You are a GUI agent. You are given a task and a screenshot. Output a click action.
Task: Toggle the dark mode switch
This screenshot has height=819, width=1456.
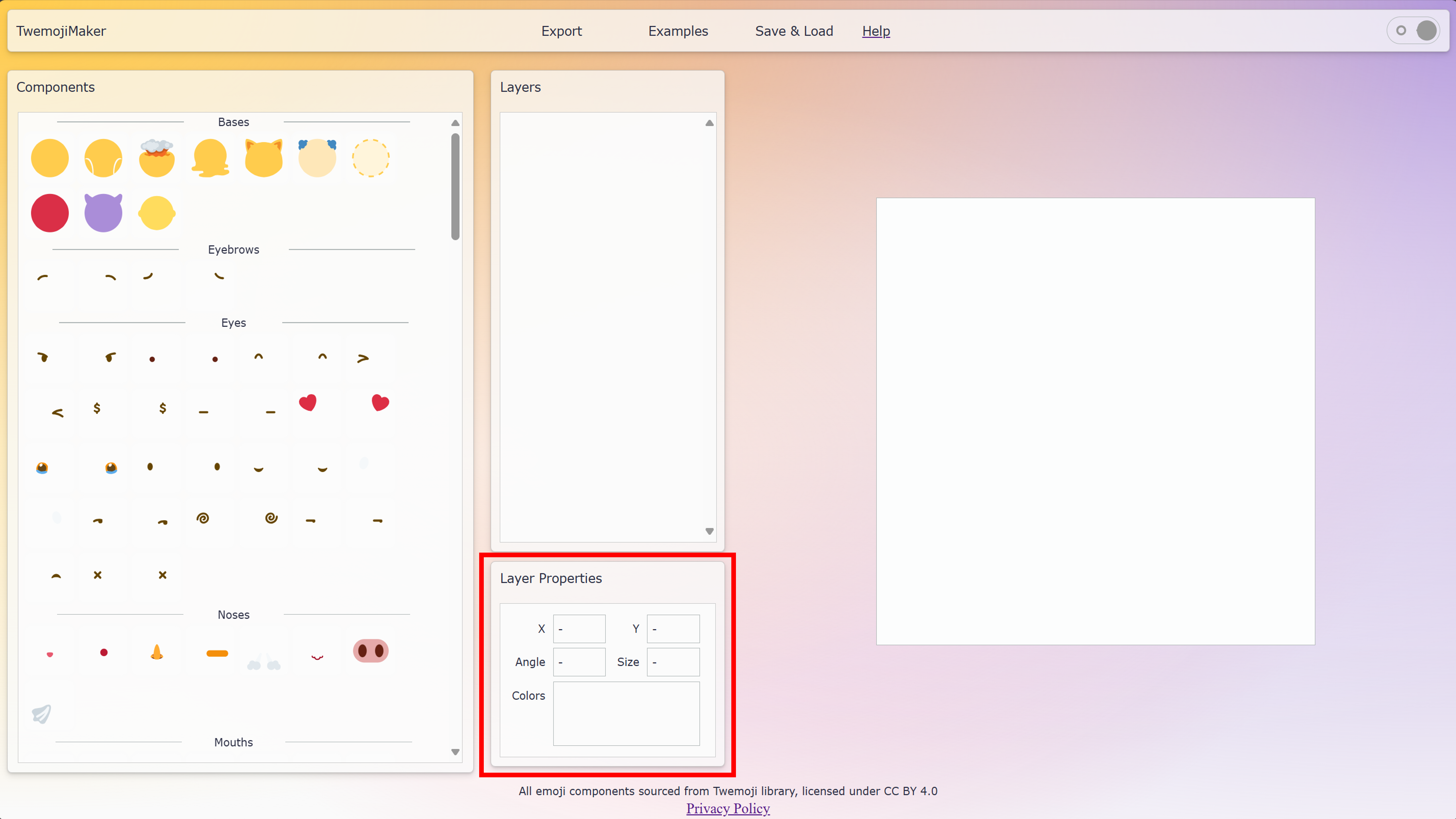pos(1413,30)
